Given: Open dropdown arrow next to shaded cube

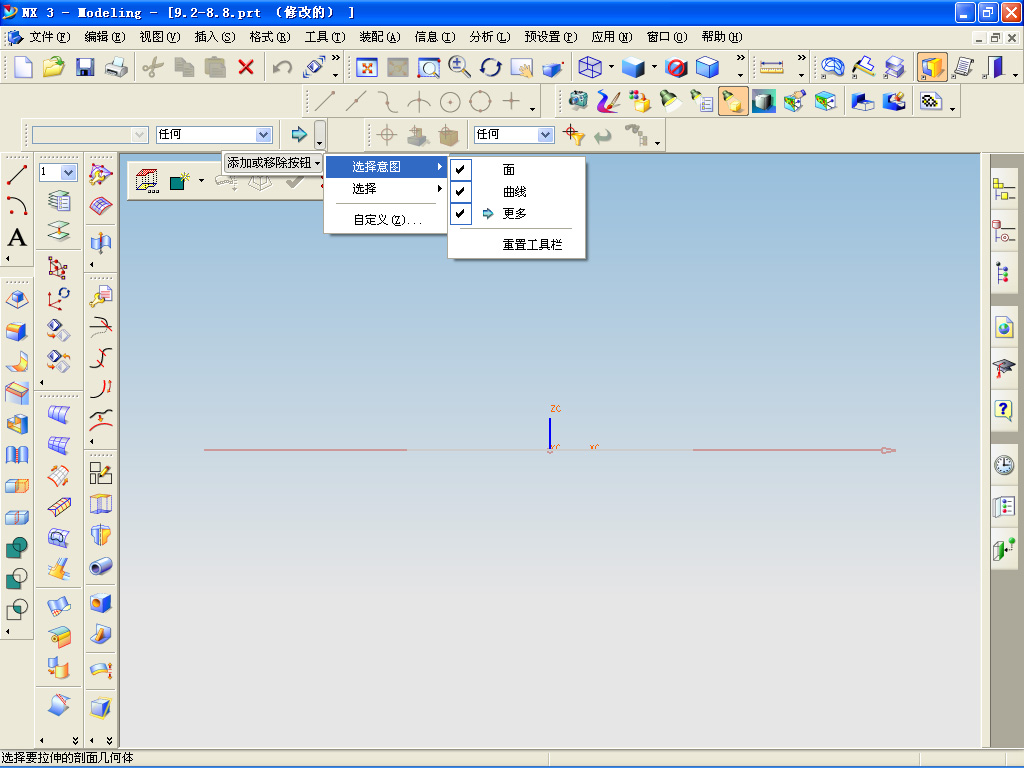Looking at the screenshot, I should pos(654,67).
